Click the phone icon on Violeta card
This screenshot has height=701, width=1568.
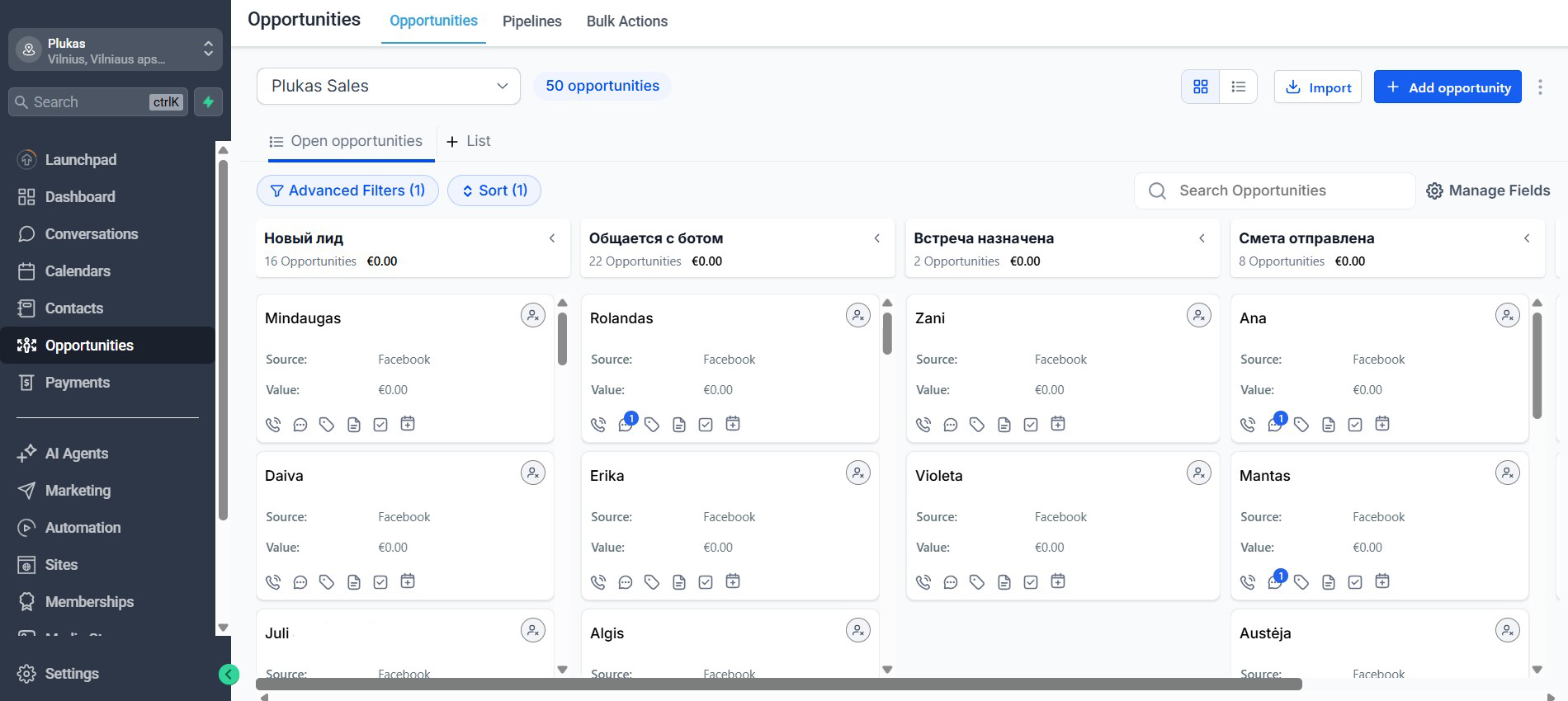[923, 582]
